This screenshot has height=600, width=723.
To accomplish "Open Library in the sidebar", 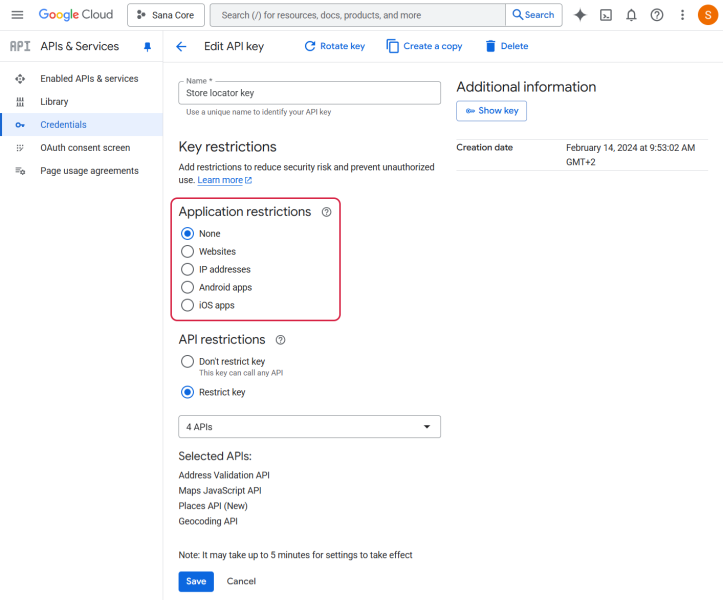I will click(x=54, y=102).
